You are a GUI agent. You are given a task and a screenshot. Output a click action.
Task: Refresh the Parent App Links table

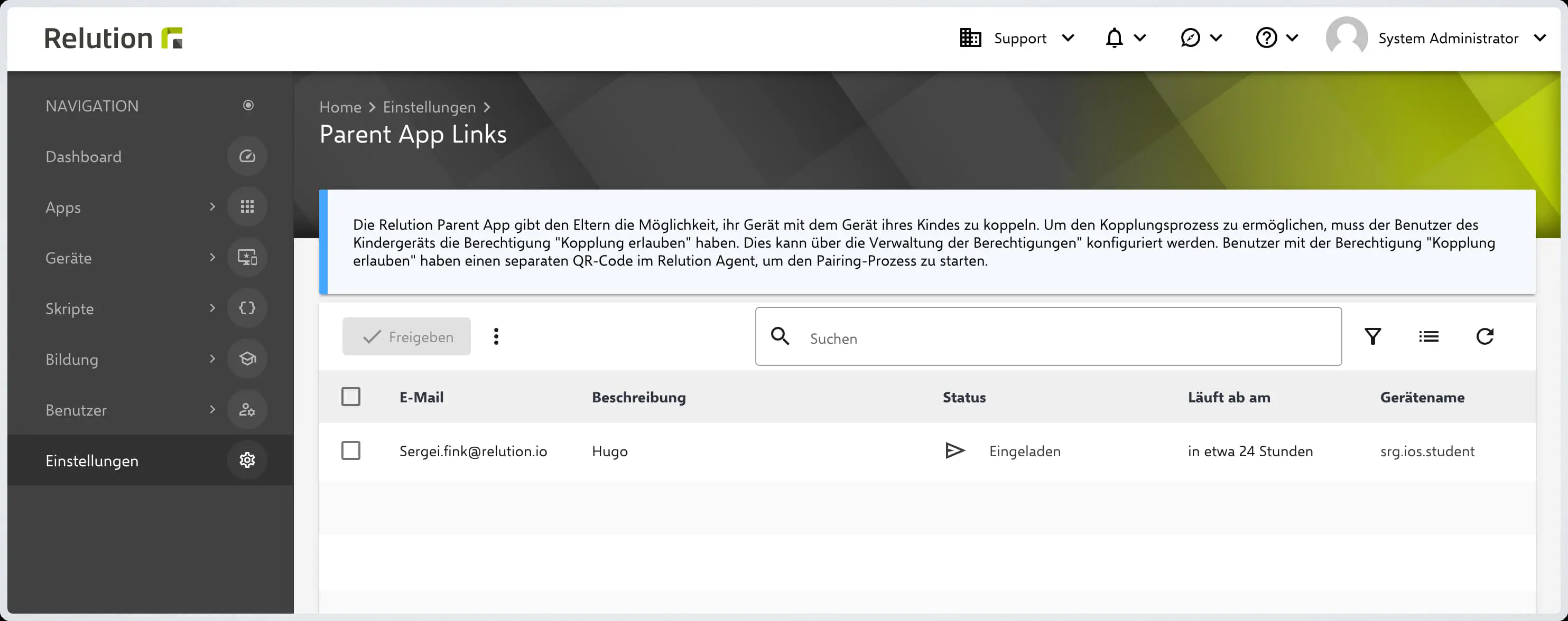(1485, 336)
